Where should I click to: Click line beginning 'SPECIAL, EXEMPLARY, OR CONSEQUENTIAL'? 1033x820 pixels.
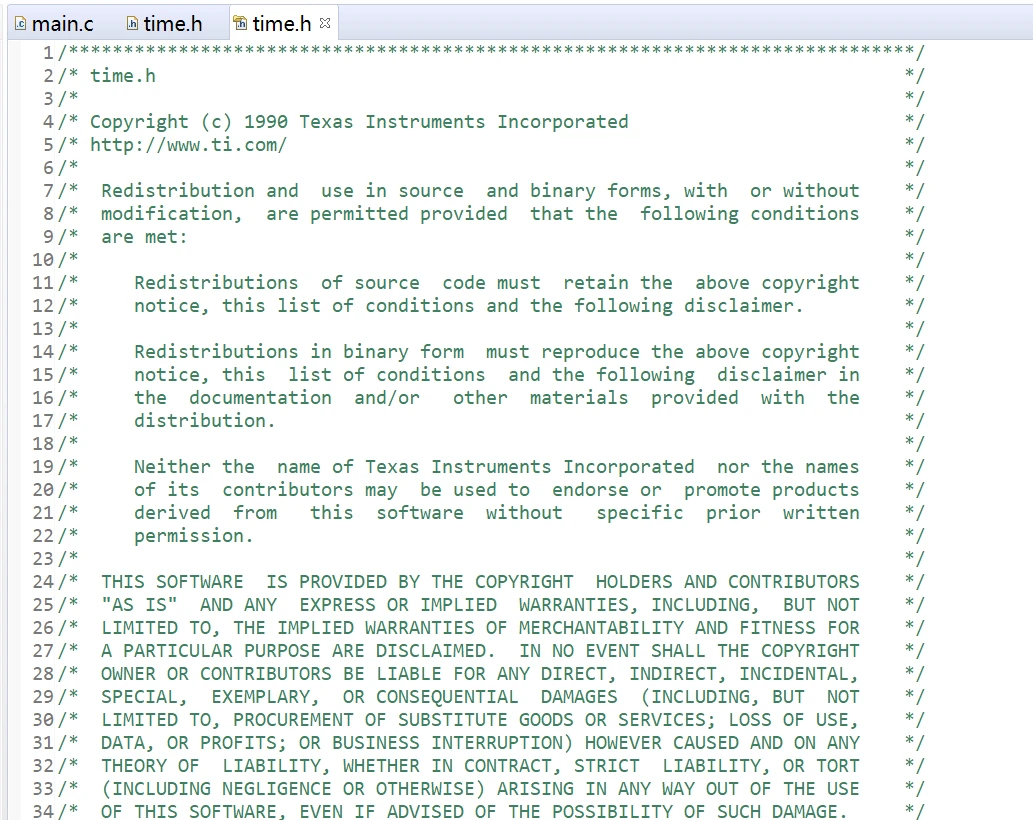tap(480, 697)
